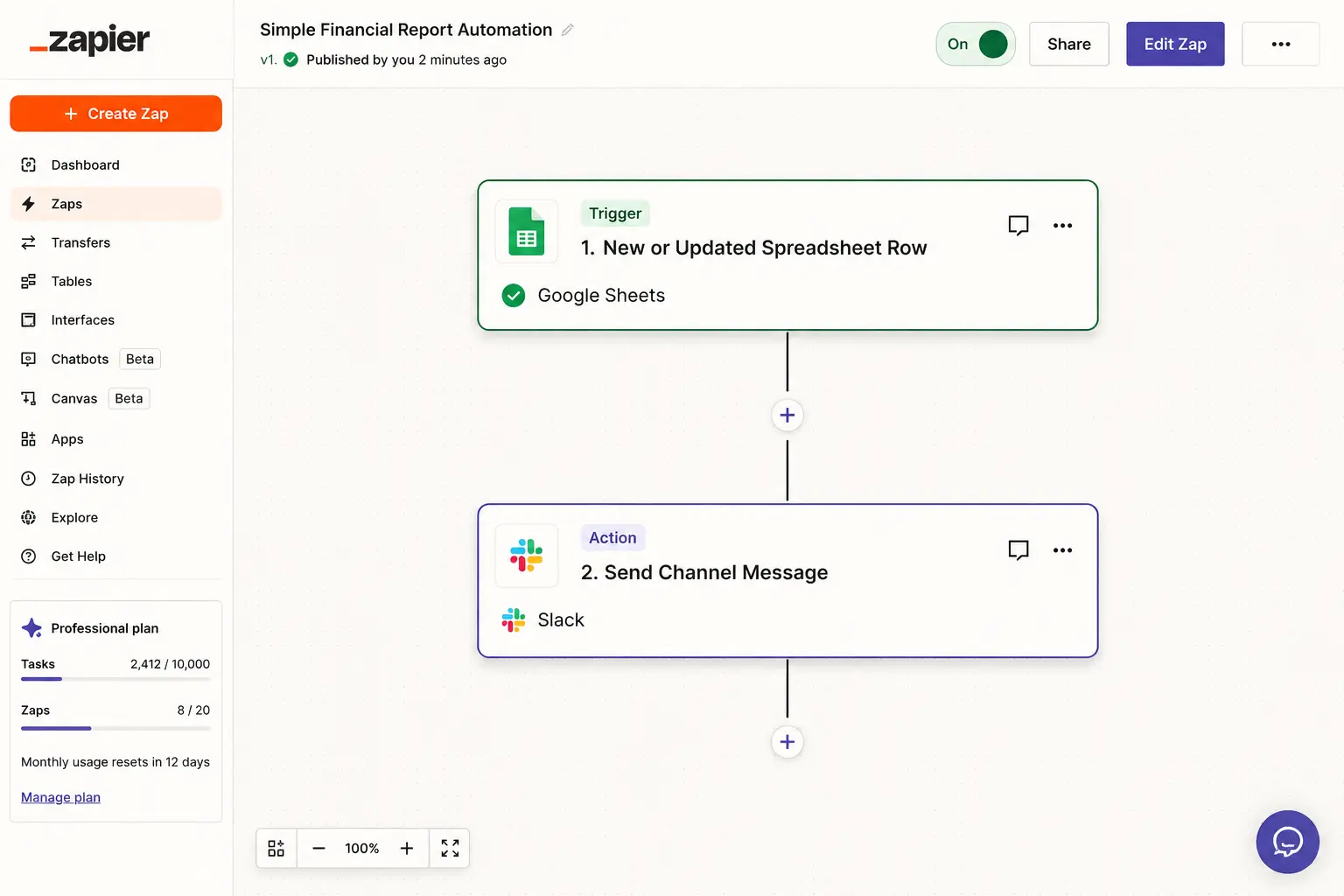Click the Edit Zap button

1175,44
